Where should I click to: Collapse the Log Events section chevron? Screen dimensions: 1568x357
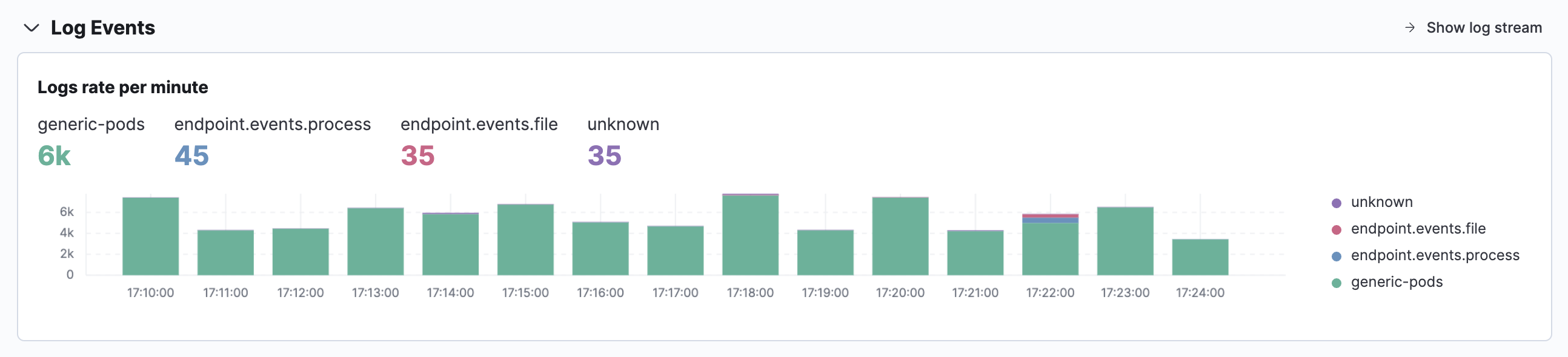click(31, 28)
